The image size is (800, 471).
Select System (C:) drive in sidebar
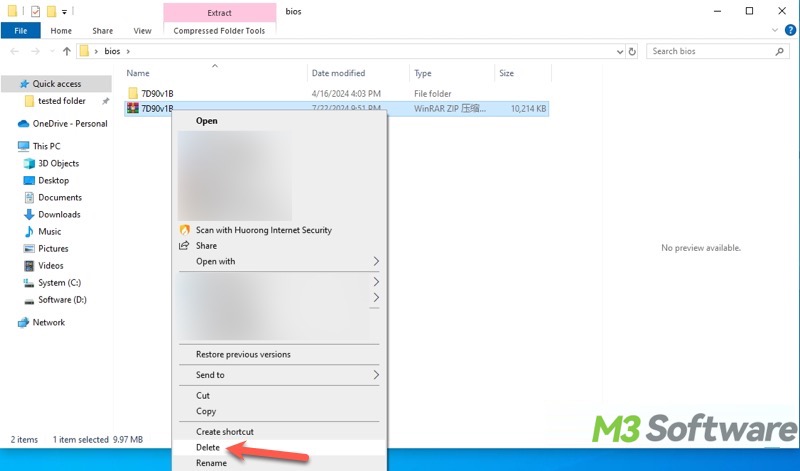coord(59,283)
